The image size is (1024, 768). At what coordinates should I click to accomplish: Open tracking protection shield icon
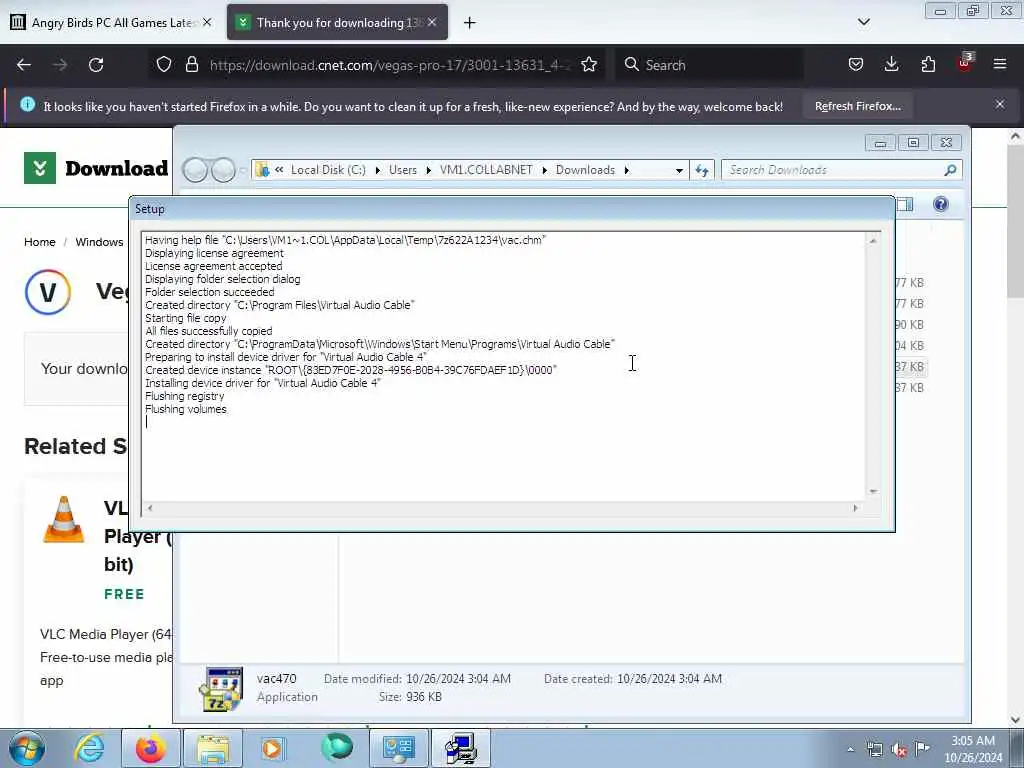click(x=164, y=64)
